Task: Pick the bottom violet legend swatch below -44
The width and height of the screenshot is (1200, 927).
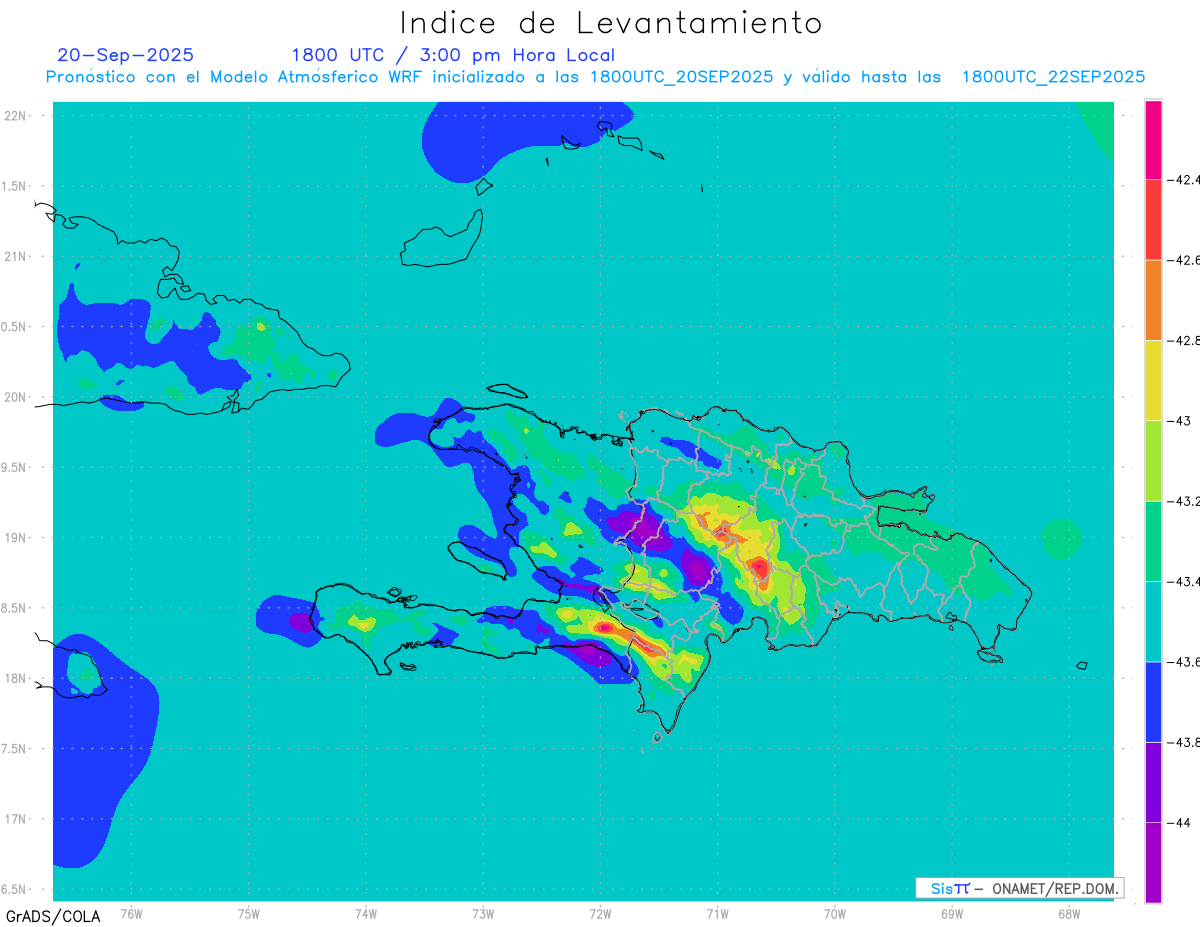Action: 1153,862
